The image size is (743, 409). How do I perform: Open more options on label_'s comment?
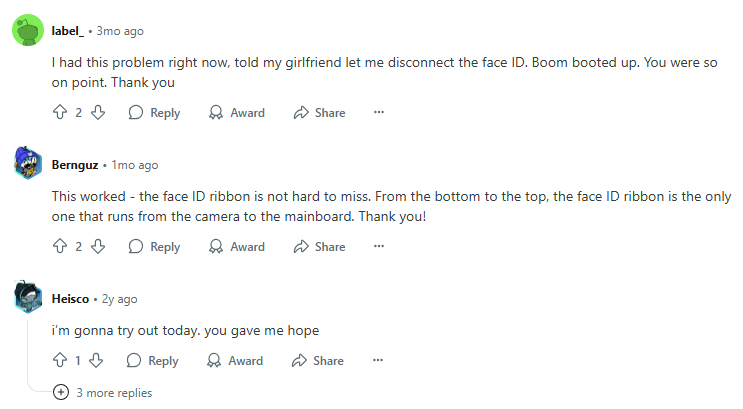[x=379, y=113]
